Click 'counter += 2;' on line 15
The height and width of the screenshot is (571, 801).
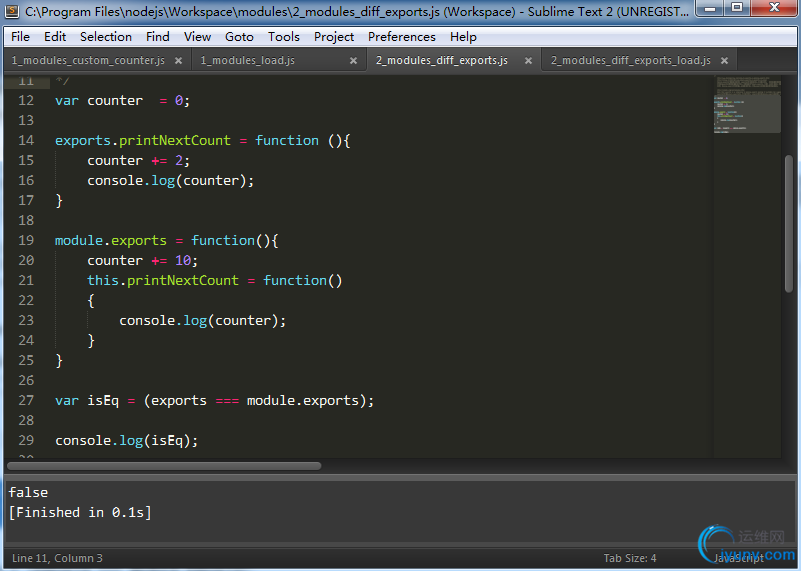[x=138, y=160]
